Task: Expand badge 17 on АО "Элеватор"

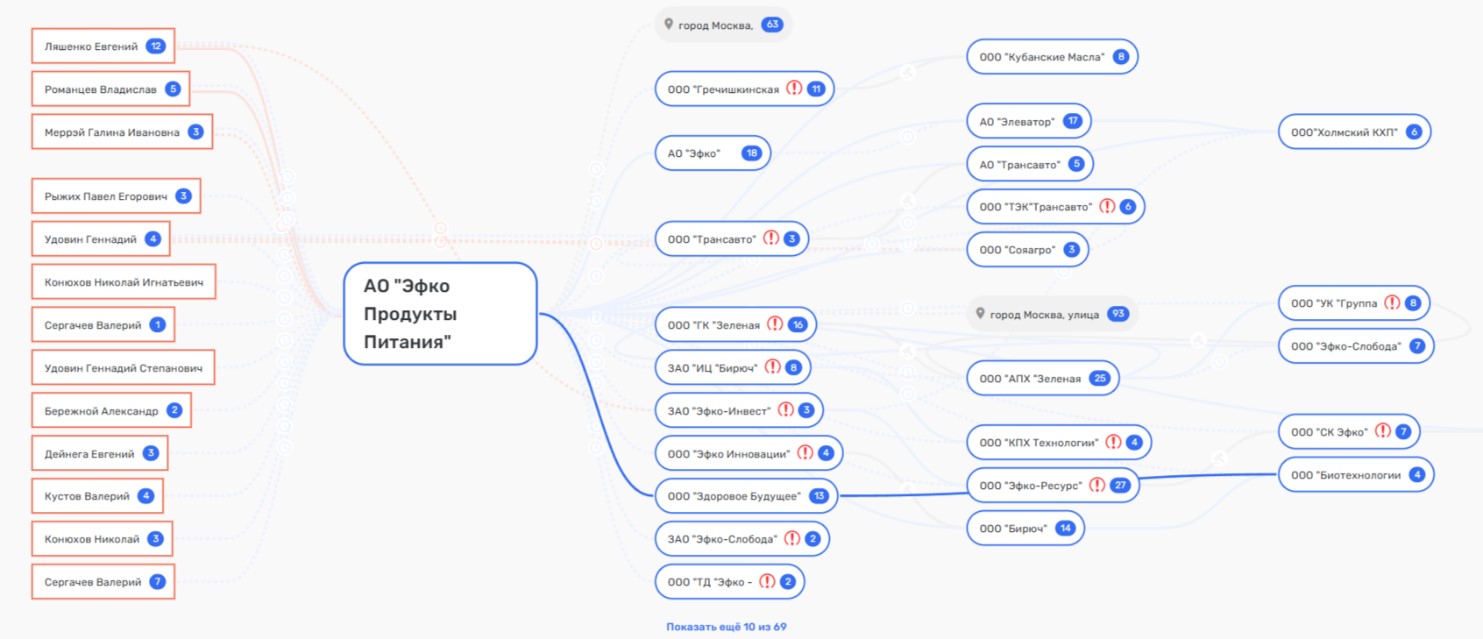Action: (x=1073, y=121)
